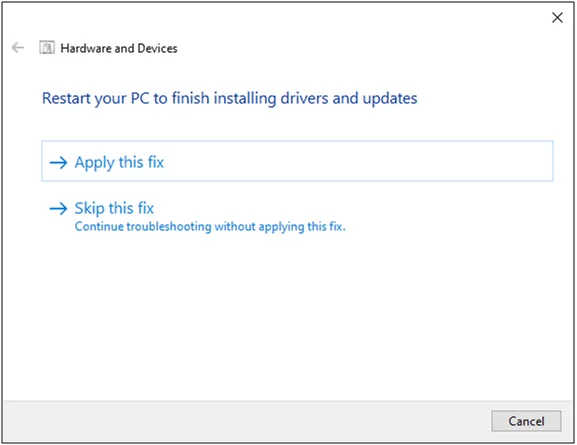The image size is (577, 445).
Task: Click the word Apply in the first option
Action: pos(95,163)
